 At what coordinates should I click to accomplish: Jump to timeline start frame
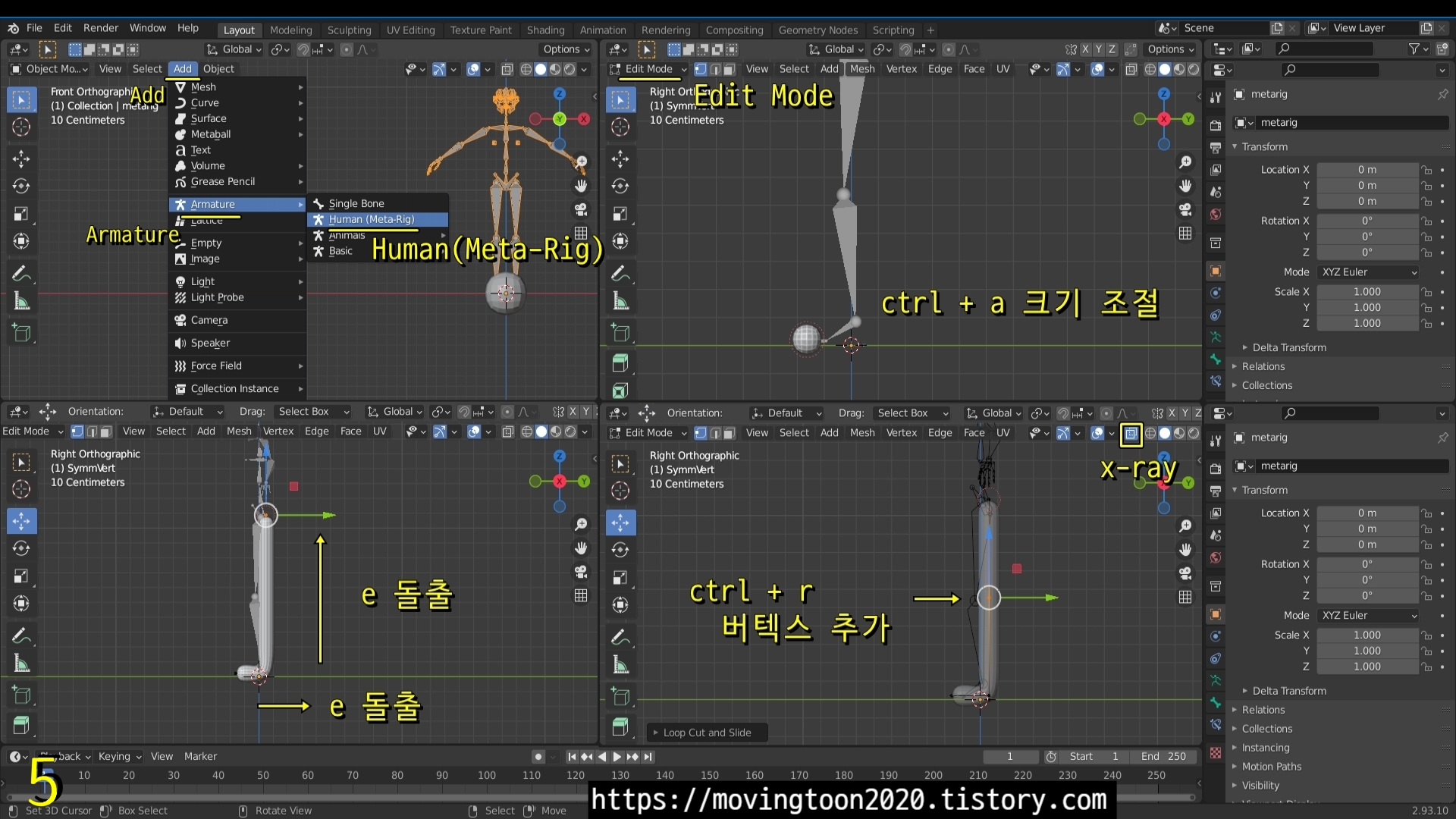coord(572,756)
